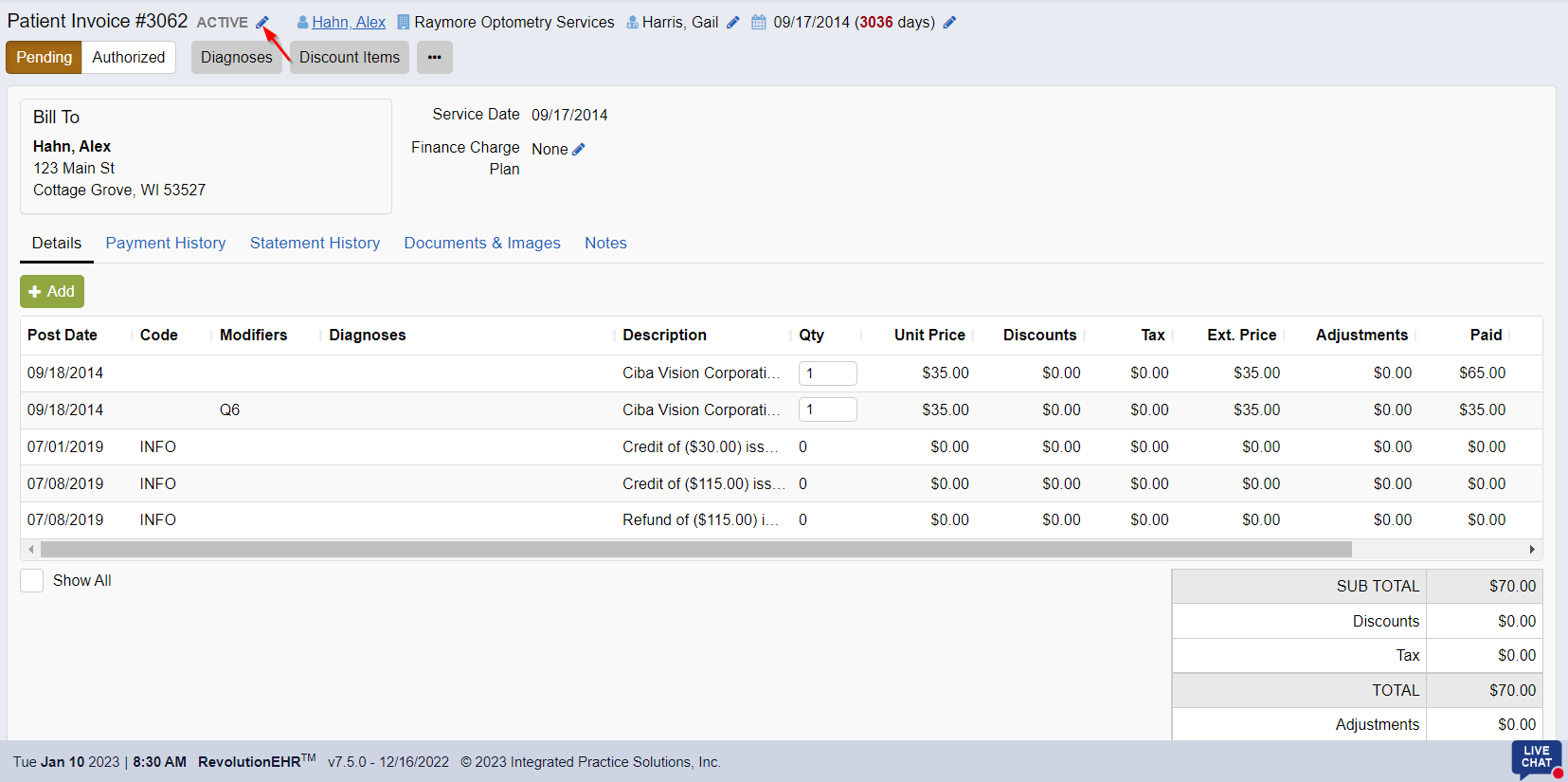The width and height of the screenshot is (1568, 782).
Task: Select the Pending status toggle
Action: [44, 58]
